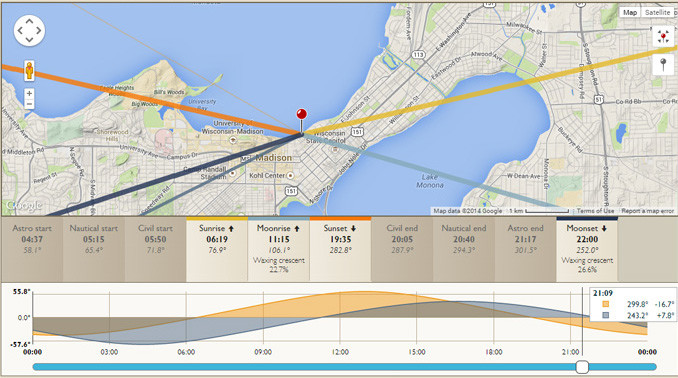The height and width of the screenshot is (378, 678).
Task: Click the time slider handle
Action: pyautogui.click(x=582, y=367)
